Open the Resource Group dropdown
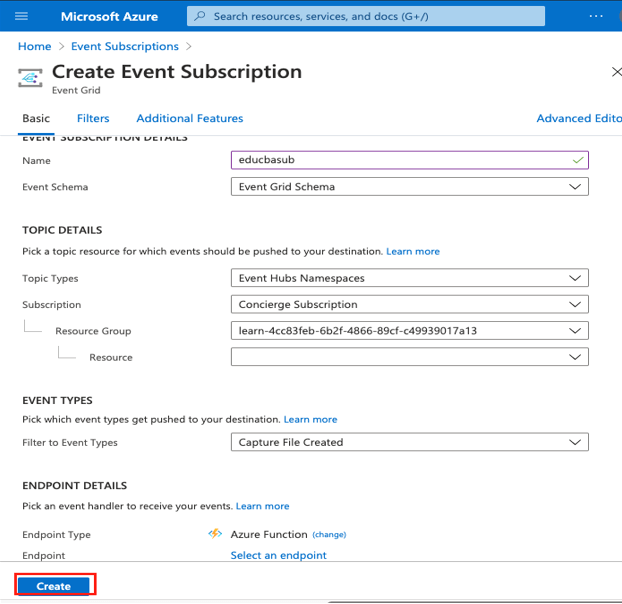Image resolution: width=622 pixels, height=604 pixels. (x=409, y=330)
